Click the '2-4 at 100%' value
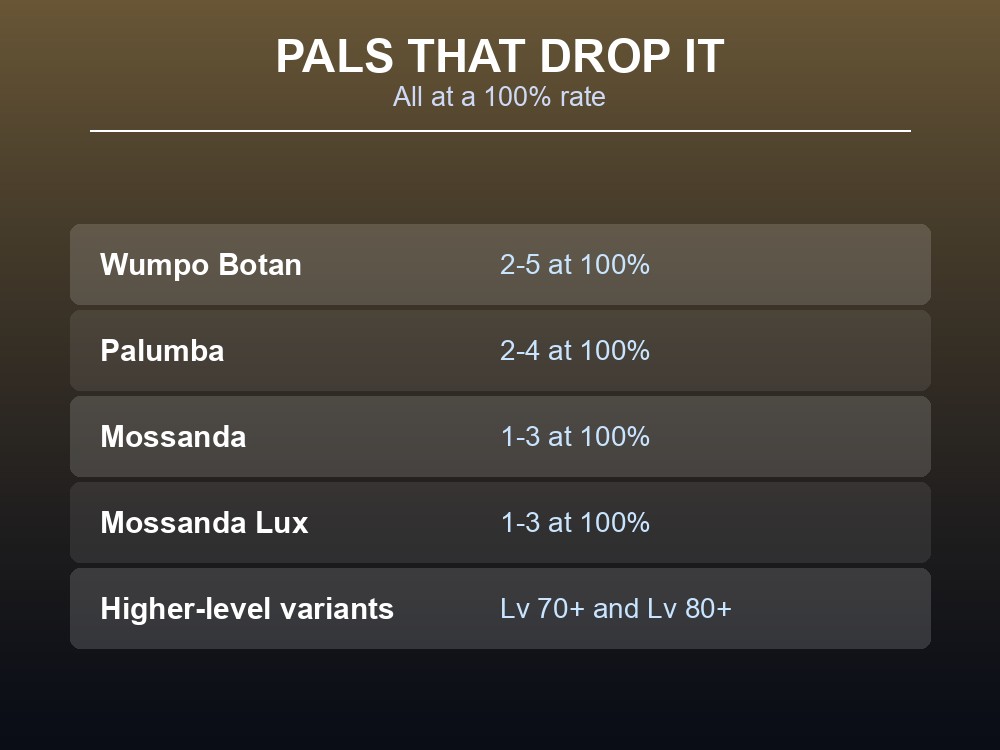The image size is (1000, 750). pos(575,351)
